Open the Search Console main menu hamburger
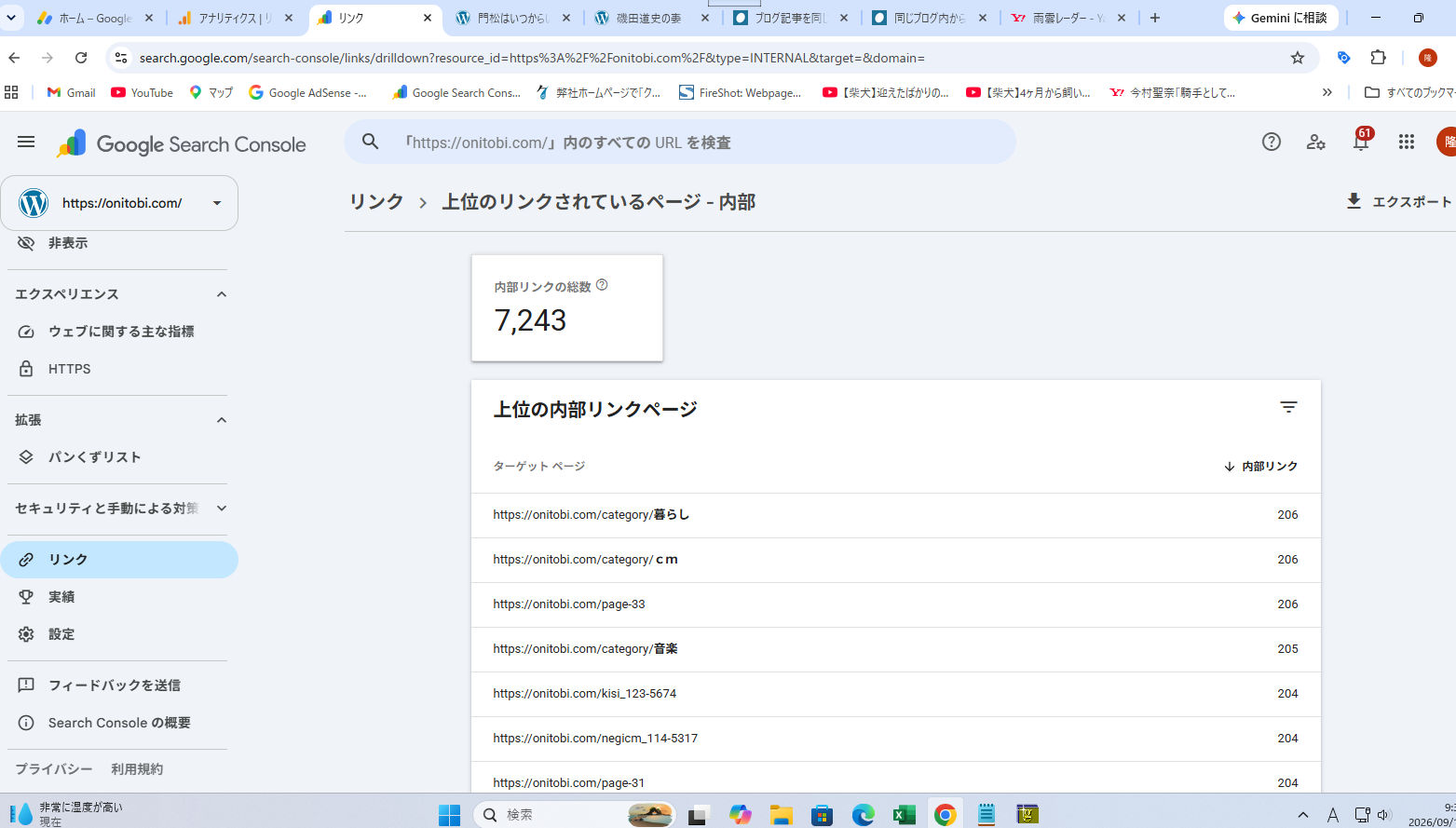1456x828 pixels. [x=26, y=142]
